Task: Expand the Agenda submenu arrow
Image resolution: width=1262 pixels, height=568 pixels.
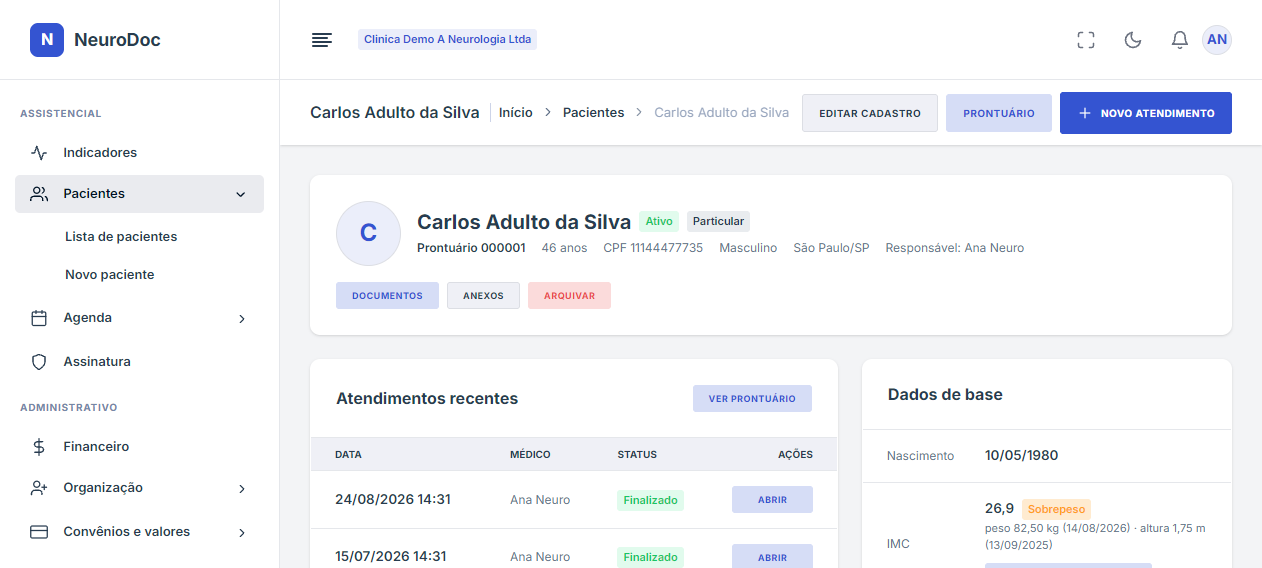Action: coord(241,319)
